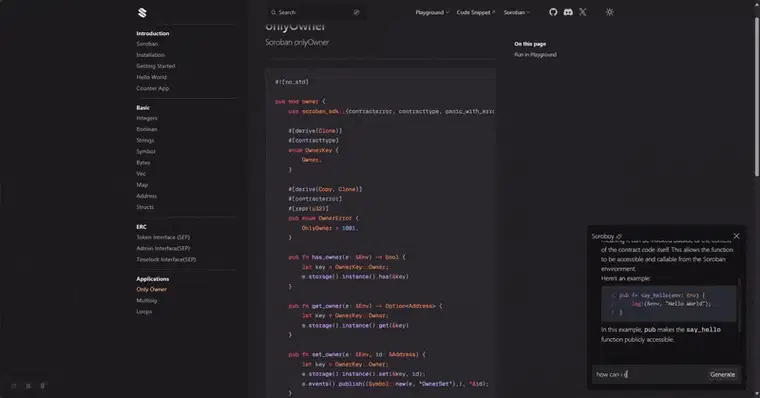Open the Code Snippet external link
Image resolution: width=760 pixels, height=398 pixels.
(x=475, y=12)
